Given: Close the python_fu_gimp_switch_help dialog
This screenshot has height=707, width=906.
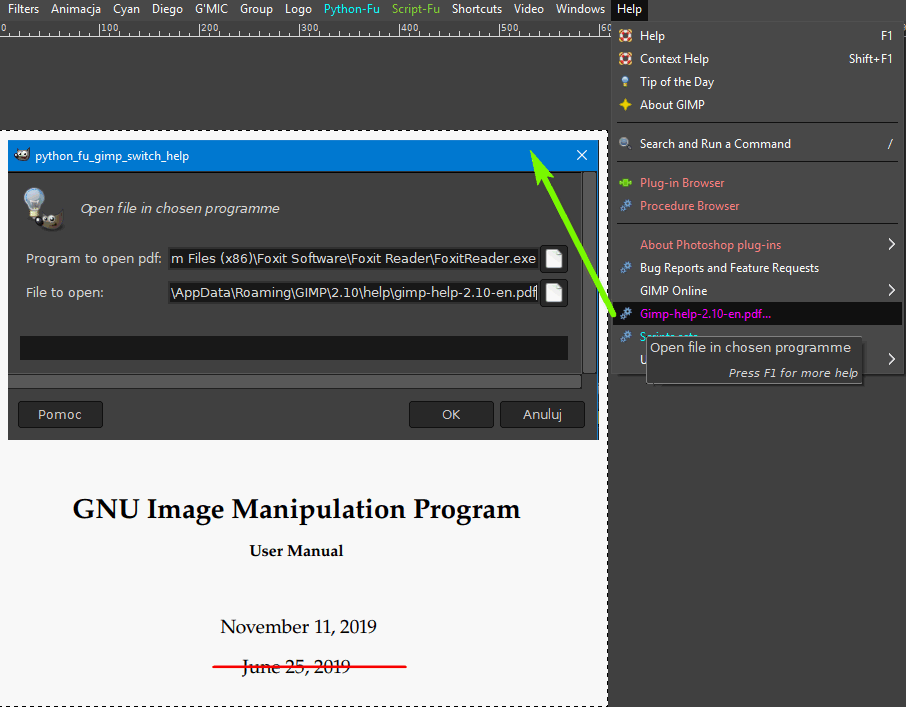Looking at the screenshot, I should 582,155.
